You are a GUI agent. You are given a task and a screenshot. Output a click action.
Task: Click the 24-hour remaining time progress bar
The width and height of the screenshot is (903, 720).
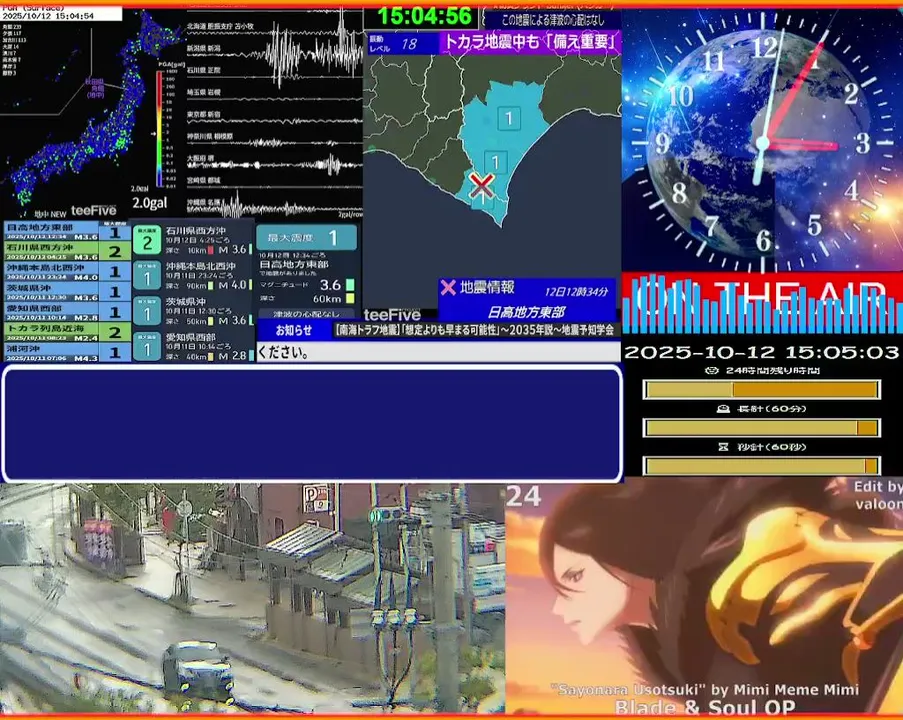(761, 390)
